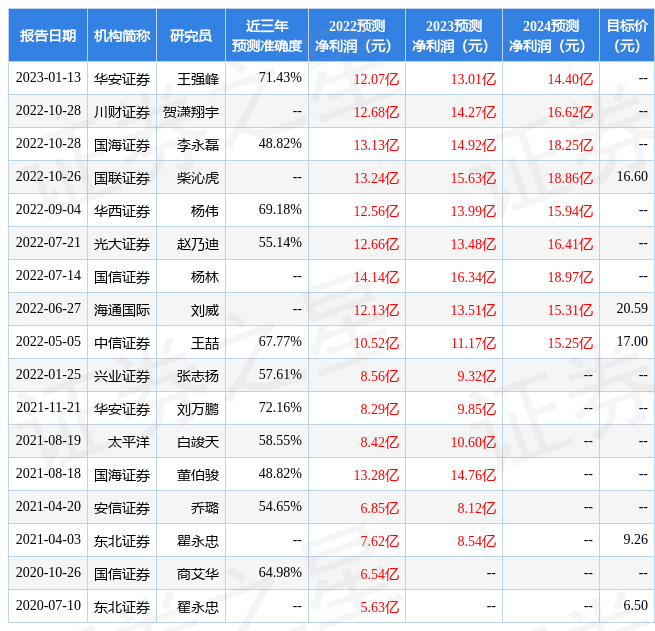
Task: Click the 10.60亿 value
Action: (x=473, y=442)
